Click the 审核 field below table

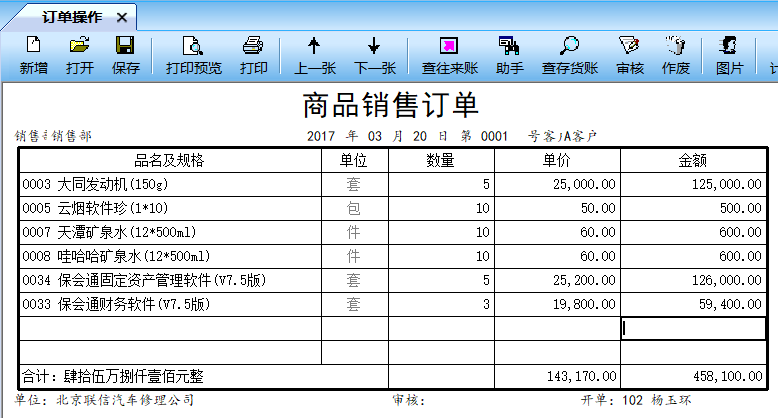click(409, 400)
